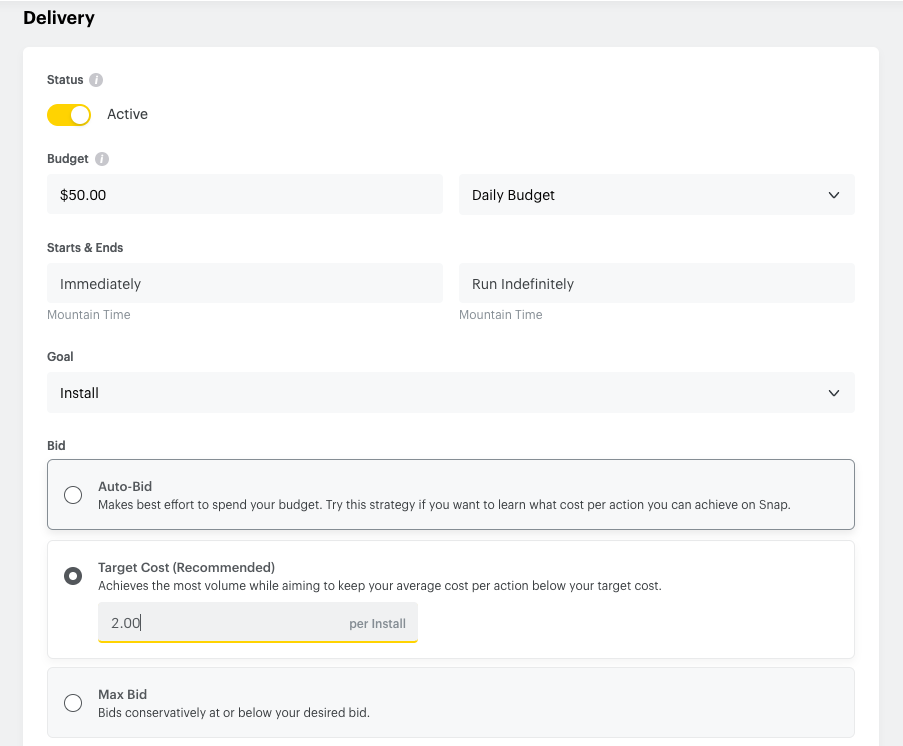Expand the Goal dropdown showing Install

click(450, 393)
